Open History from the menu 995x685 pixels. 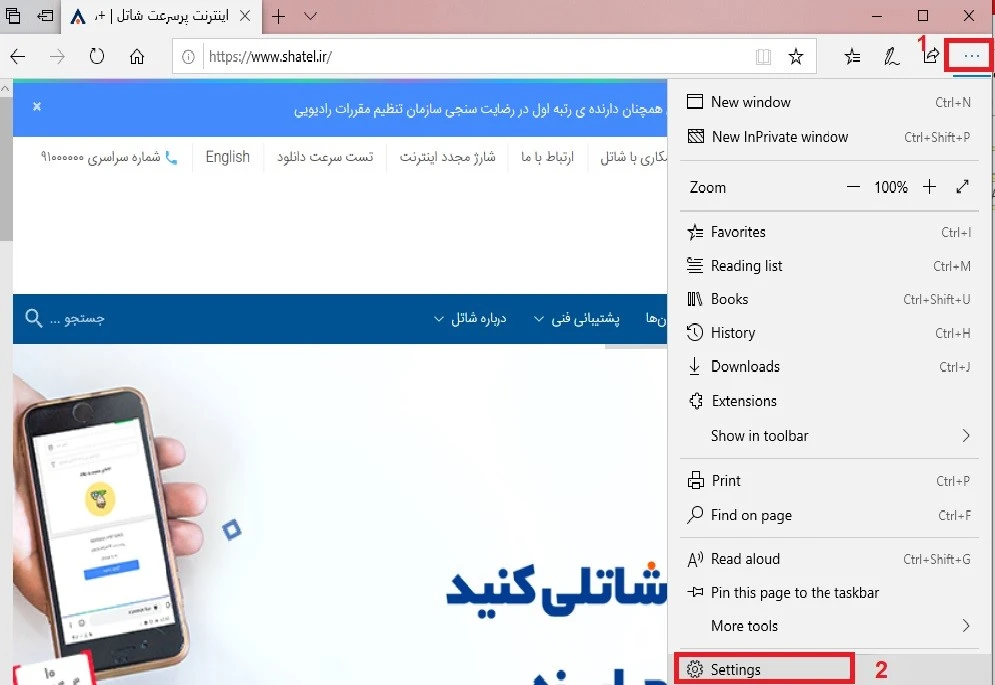[829, 333]
